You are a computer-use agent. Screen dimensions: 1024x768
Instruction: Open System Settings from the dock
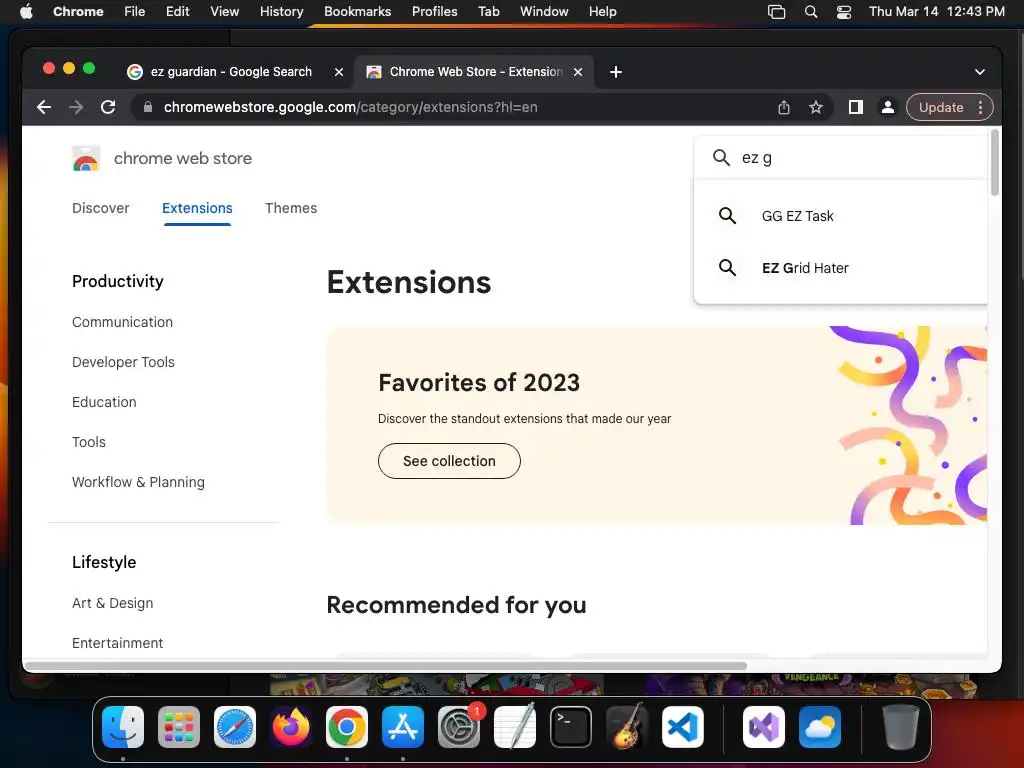click(458, 727)
